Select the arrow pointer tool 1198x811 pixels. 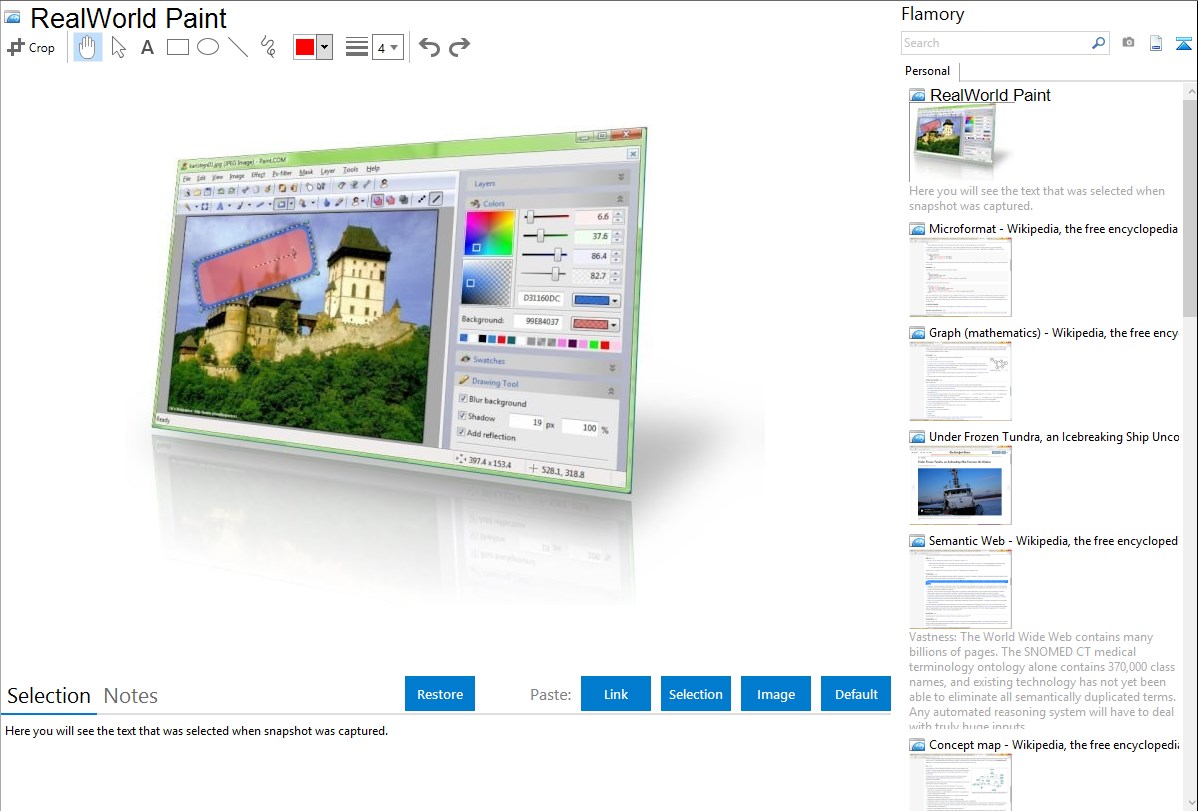(x=118, y=47)
